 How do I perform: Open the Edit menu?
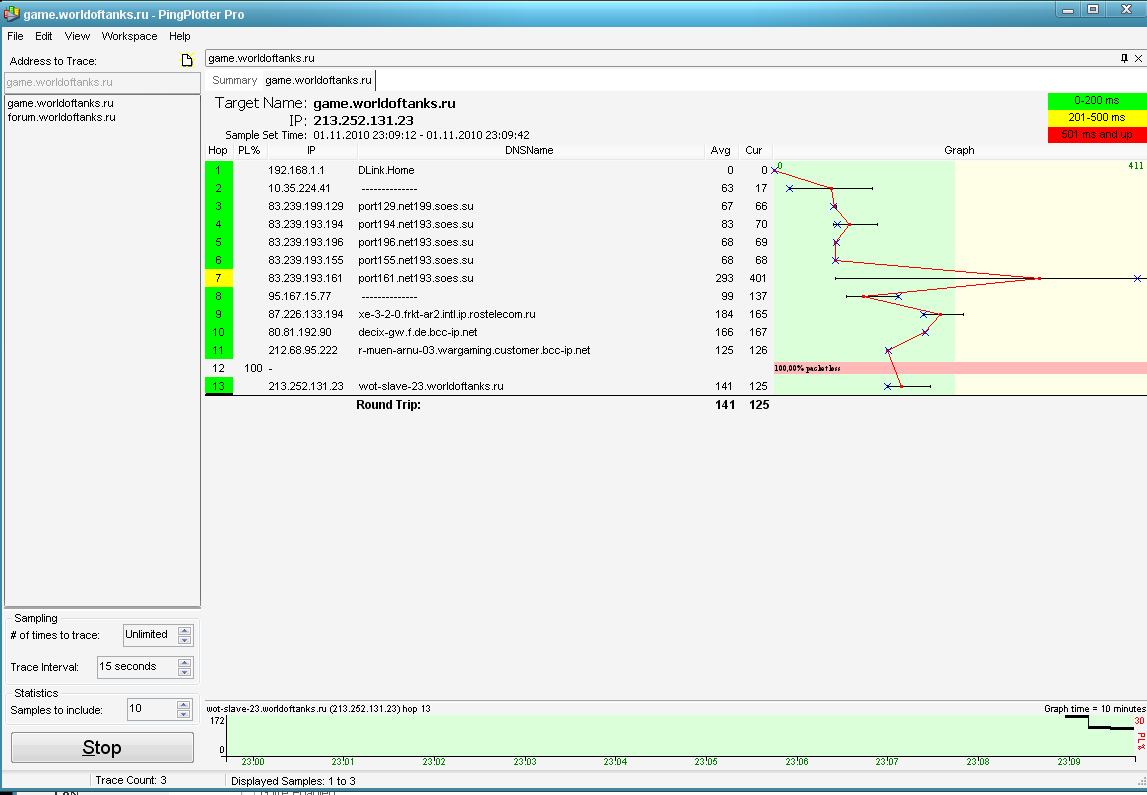pyautogui.click(x=44, y=36)
